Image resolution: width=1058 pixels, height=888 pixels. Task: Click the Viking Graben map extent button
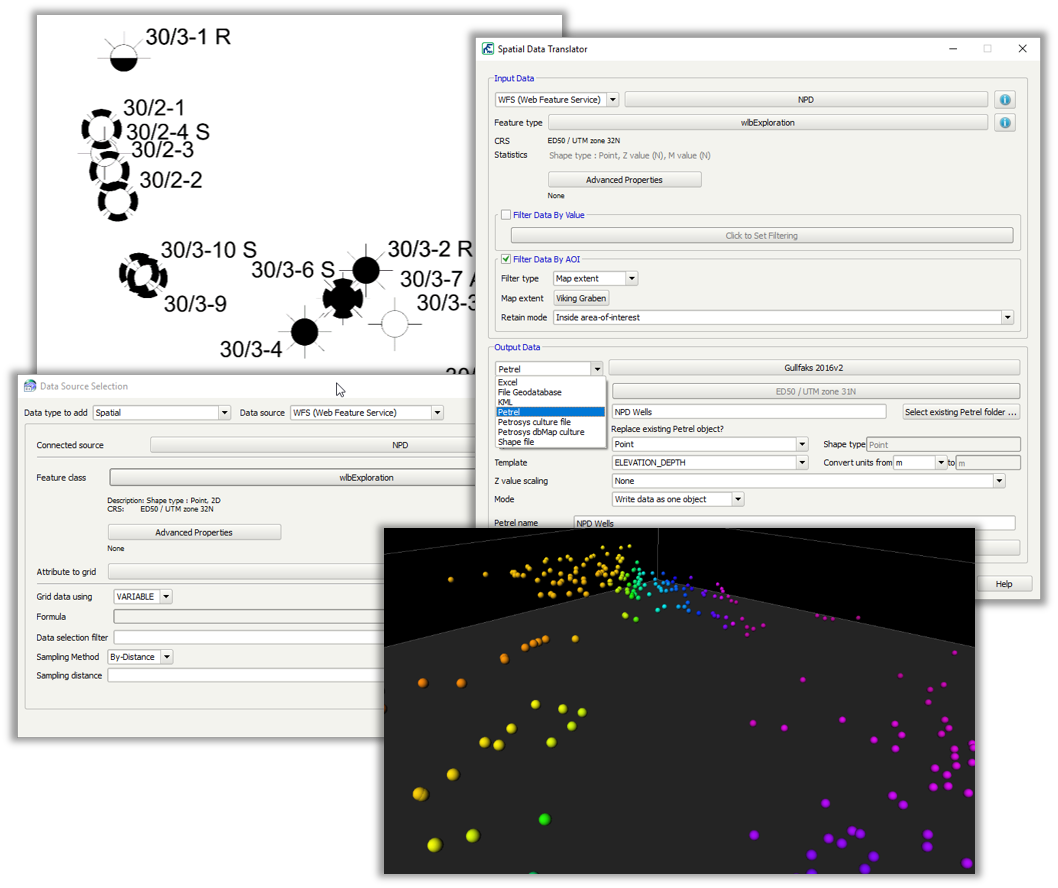pyautogui.click(x=581, y=298)
